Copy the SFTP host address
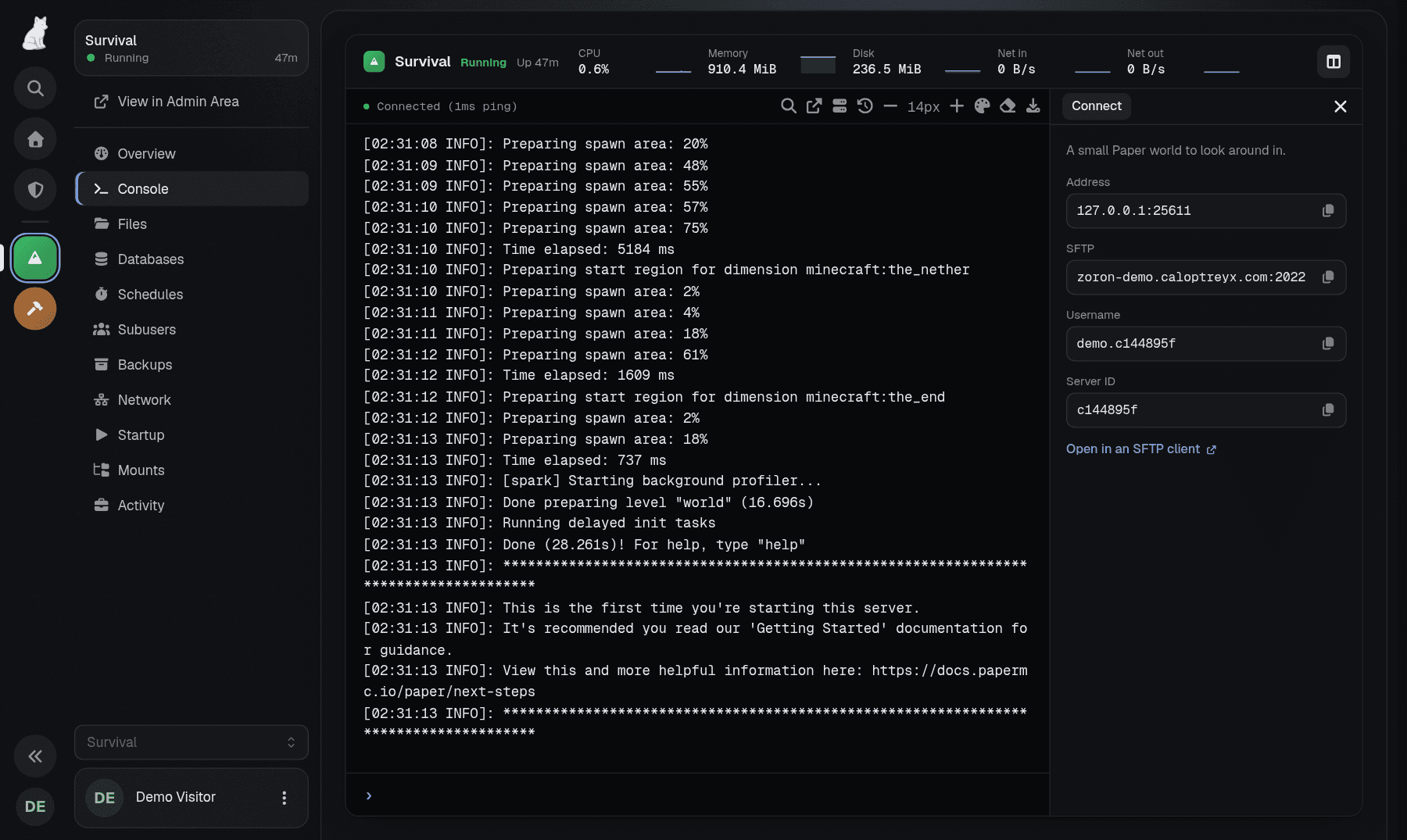The image size is (1407, 840). pos(1328,277)
